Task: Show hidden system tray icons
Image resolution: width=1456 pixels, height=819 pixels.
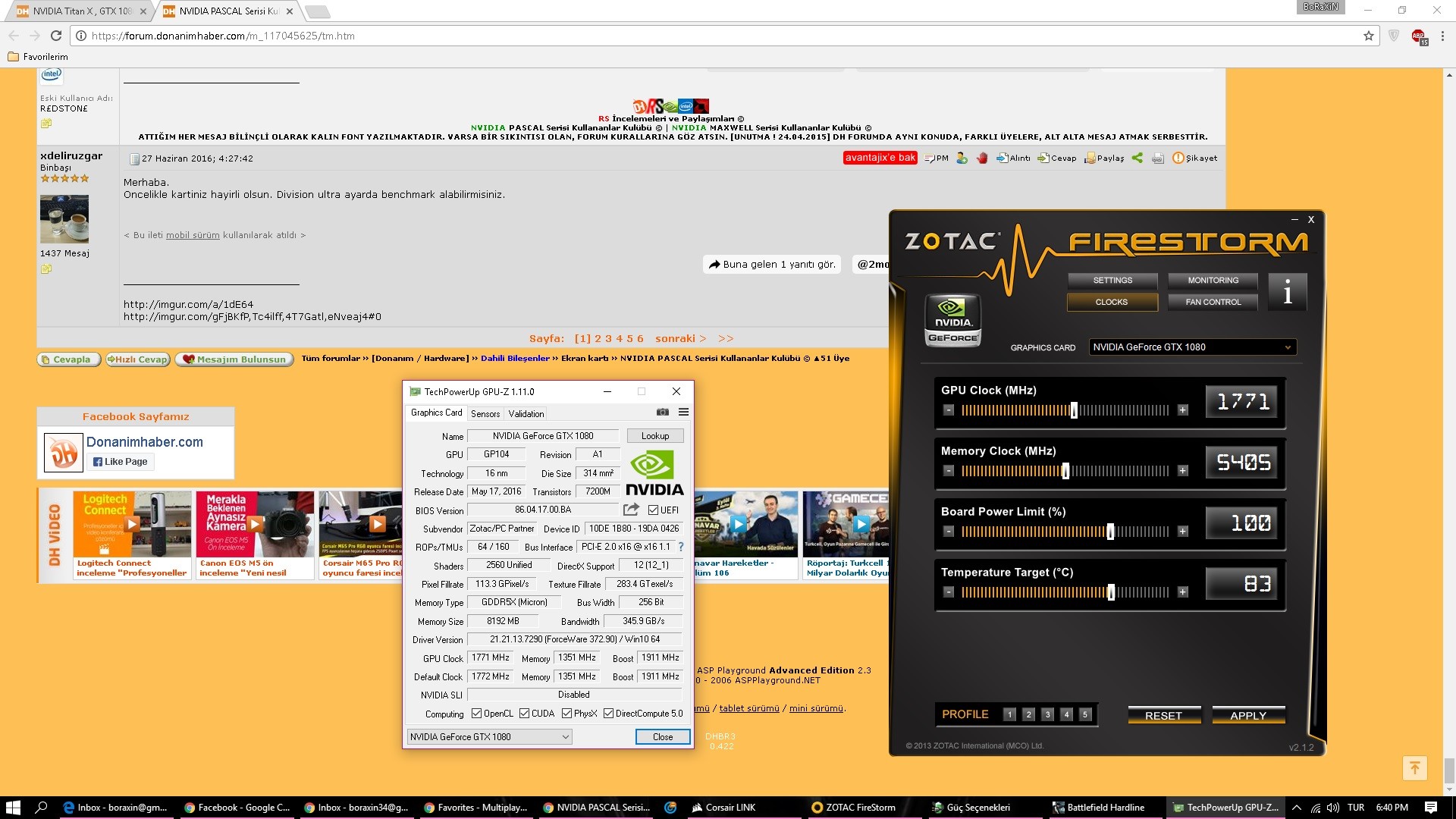Action: pos(1296,808)
